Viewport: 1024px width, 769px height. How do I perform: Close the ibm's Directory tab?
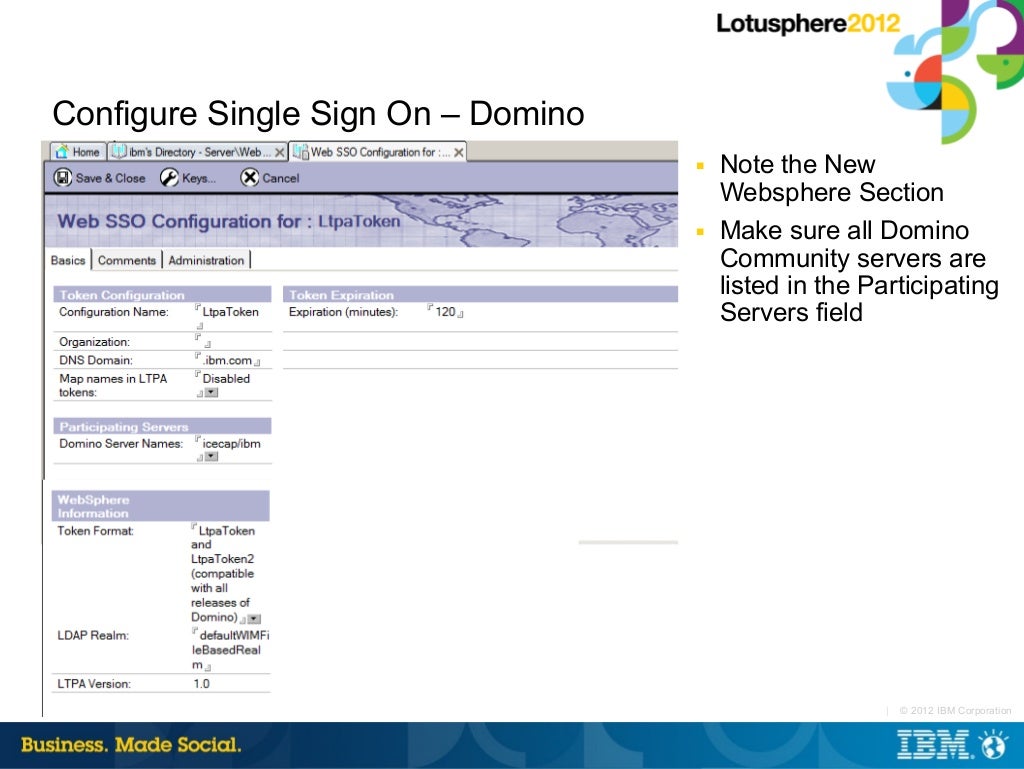[x=280, y=153]
